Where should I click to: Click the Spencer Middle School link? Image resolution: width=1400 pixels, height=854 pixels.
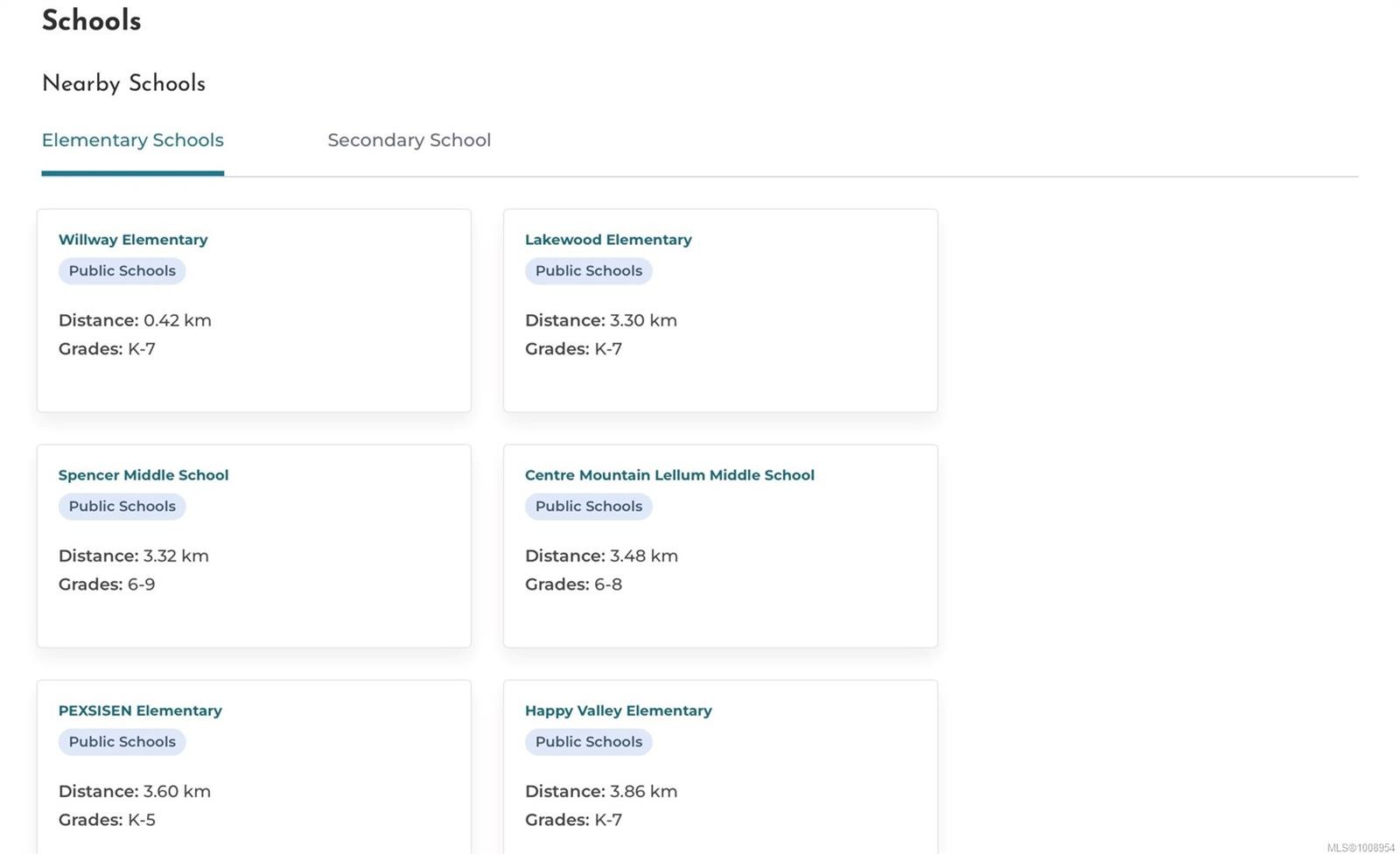tap(143, 475)
